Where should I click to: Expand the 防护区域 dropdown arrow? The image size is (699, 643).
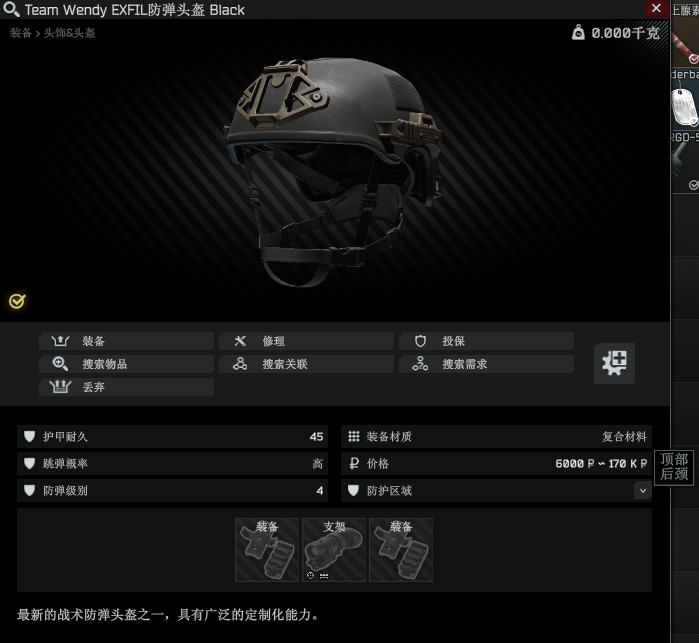(643, 491)
